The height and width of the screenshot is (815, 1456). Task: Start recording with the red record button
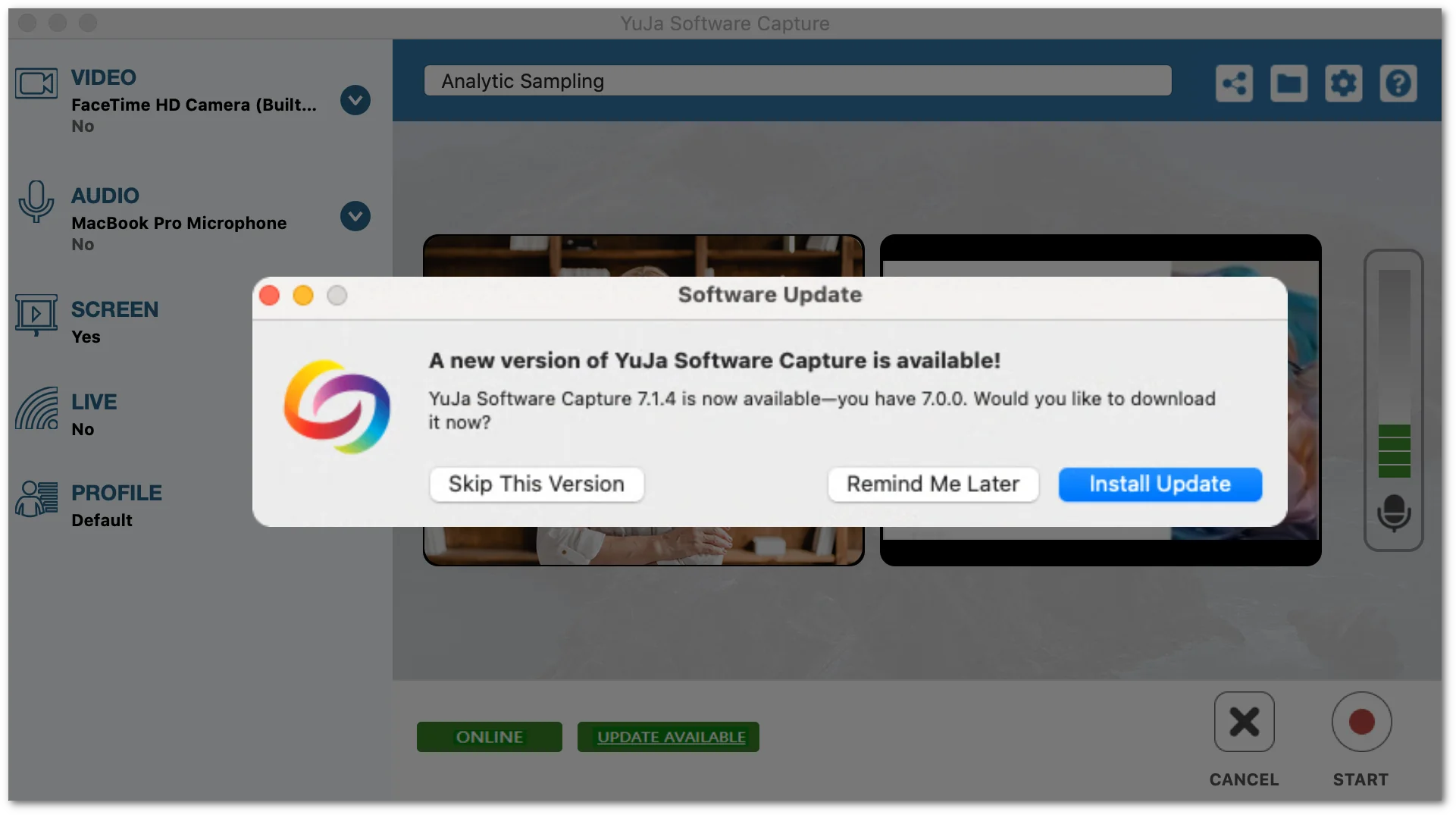1361,722
